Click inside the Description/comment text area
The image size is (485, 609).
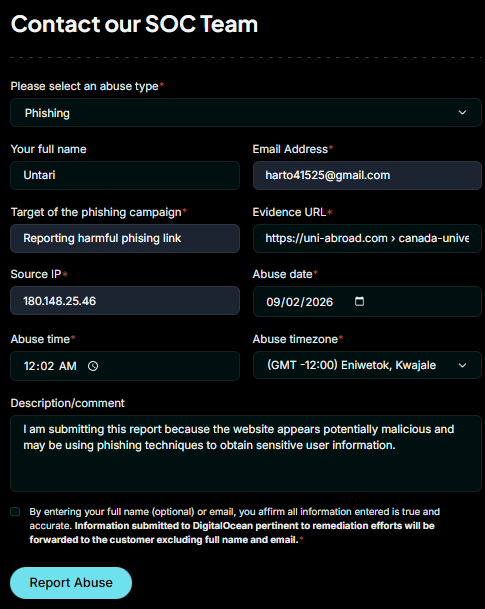(x=246, y=454)
